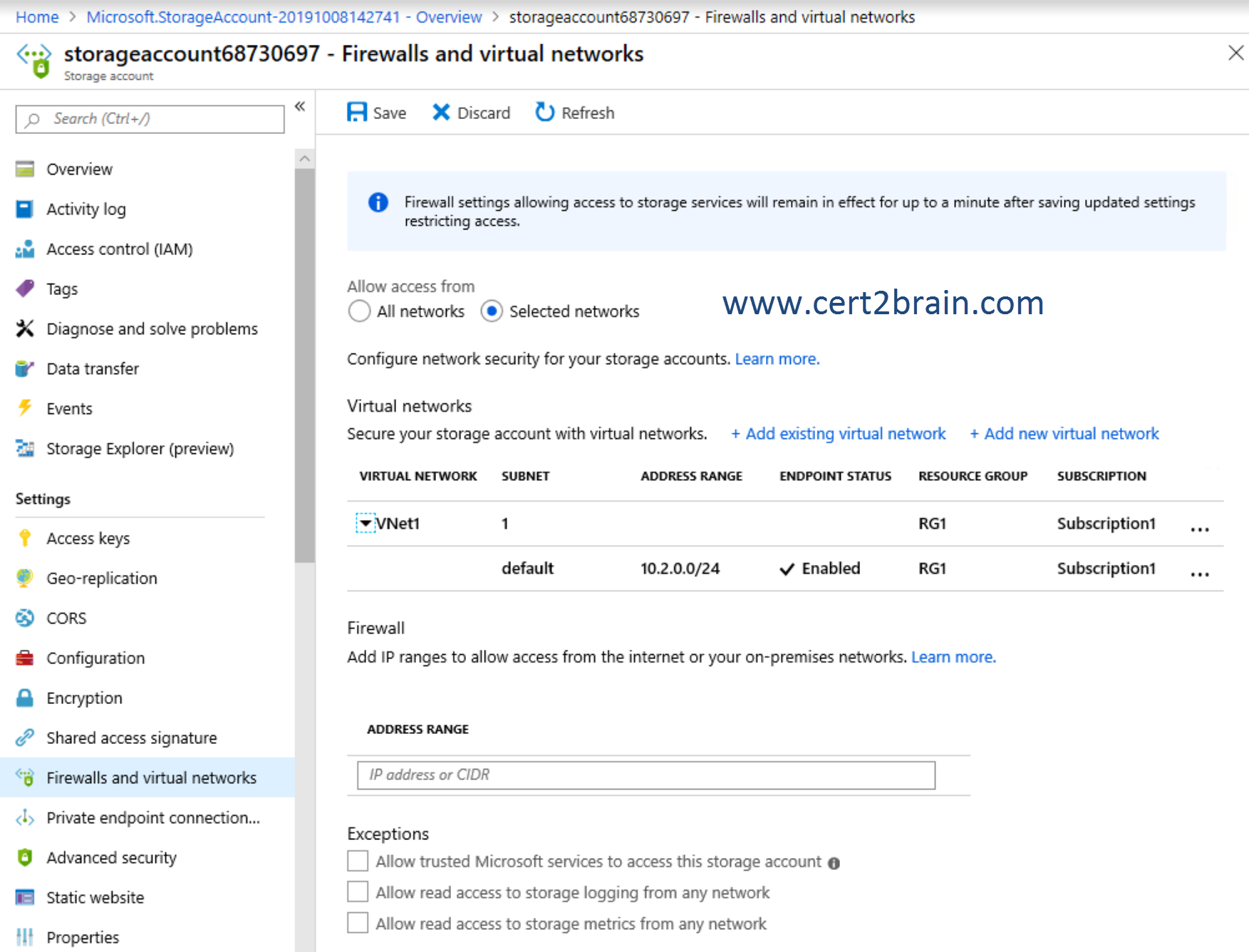Image resolution: width=1249 pixels, height=952 pixels.
Task: Select the All networks radio button
Action: tap(359, 311)
